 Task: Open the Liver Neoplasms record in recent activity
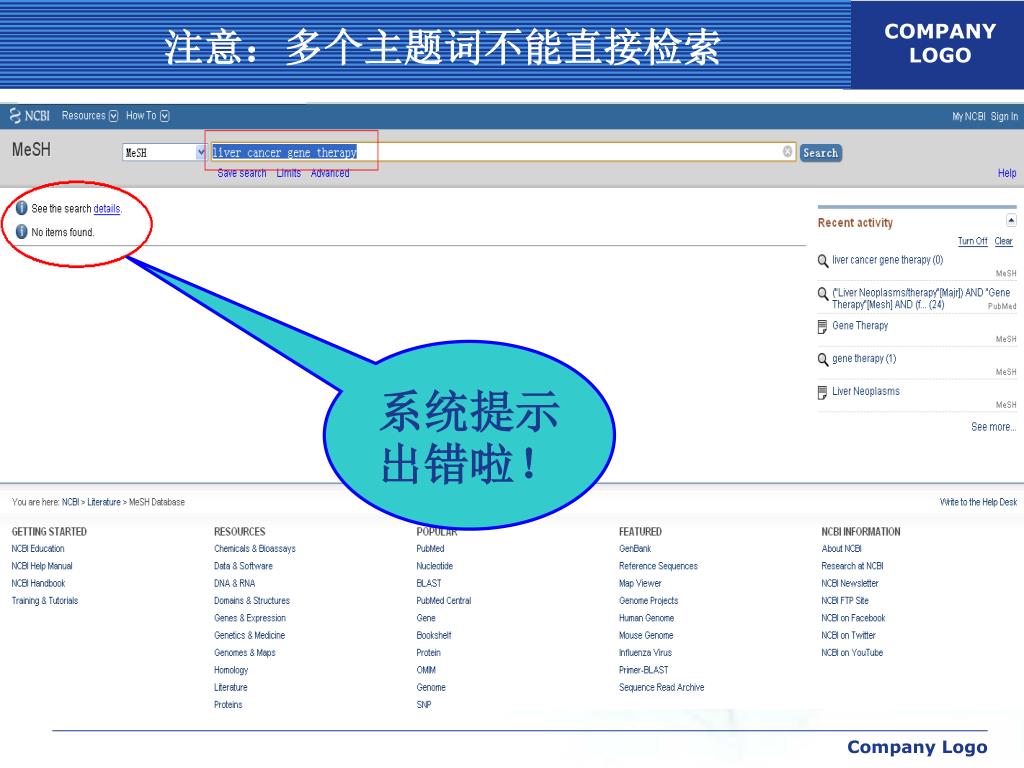point(865,391)
